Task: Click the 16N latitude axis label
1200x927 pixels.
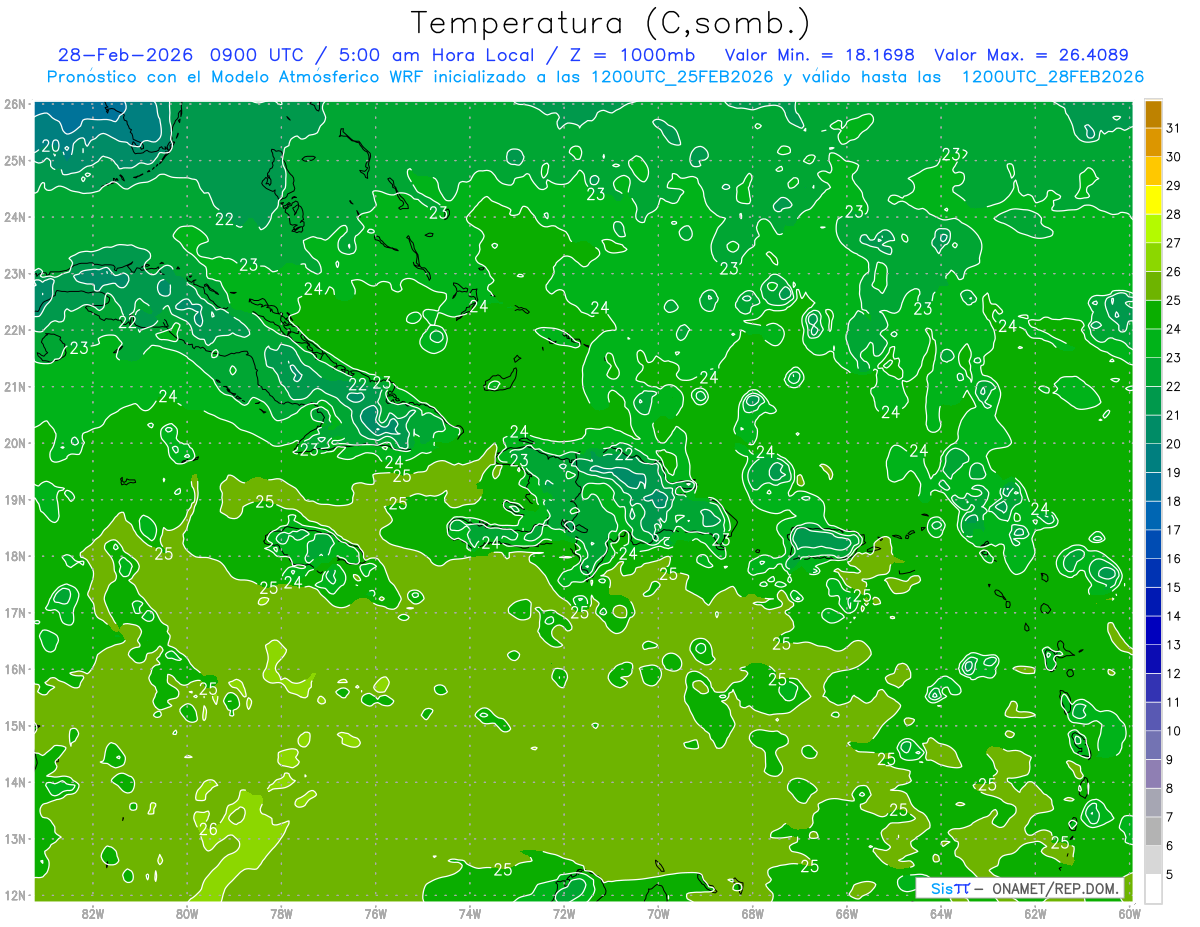Action: click(14, 669)
